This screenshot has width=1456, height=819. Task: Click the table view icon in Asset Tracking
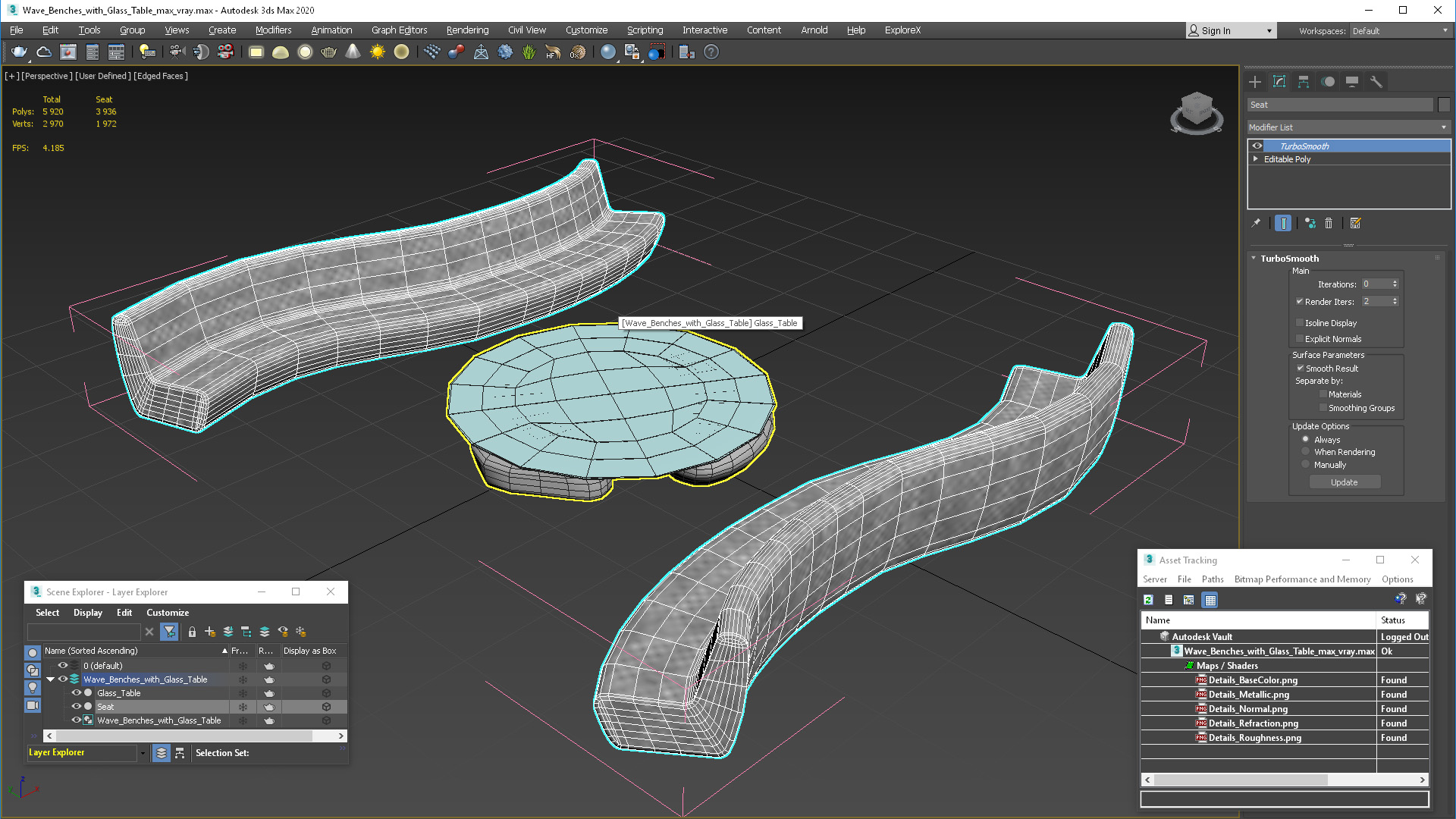[x=1210, y=600]
